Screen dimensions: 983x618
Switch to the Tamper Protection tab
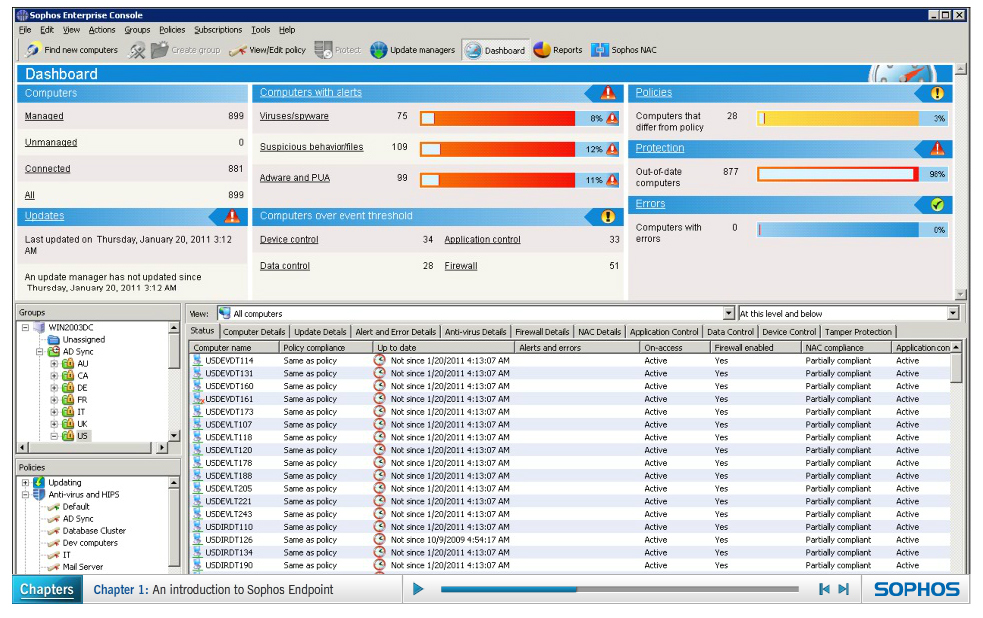[858, 332]
